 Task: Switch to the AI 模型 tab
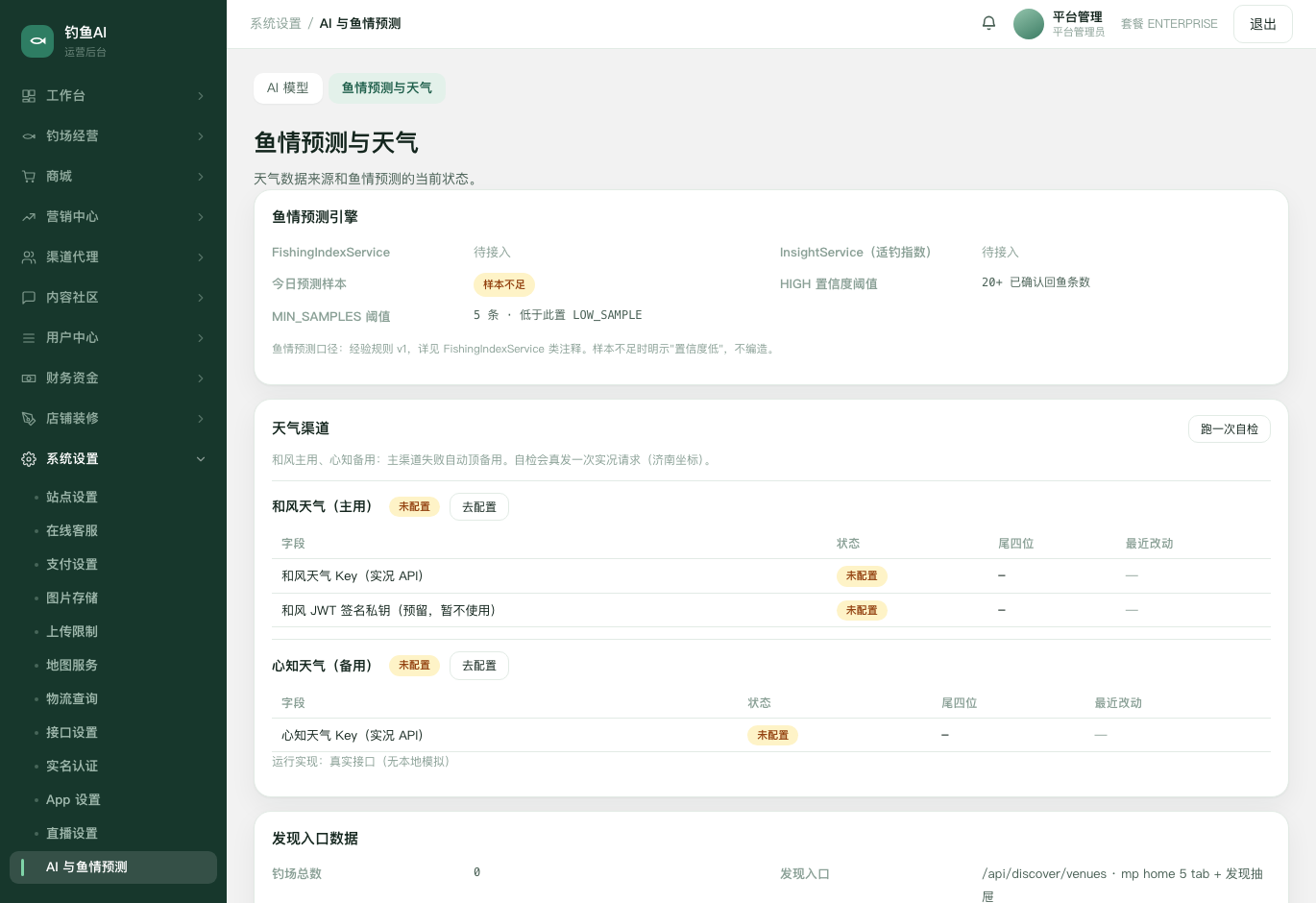pos(288,88)
